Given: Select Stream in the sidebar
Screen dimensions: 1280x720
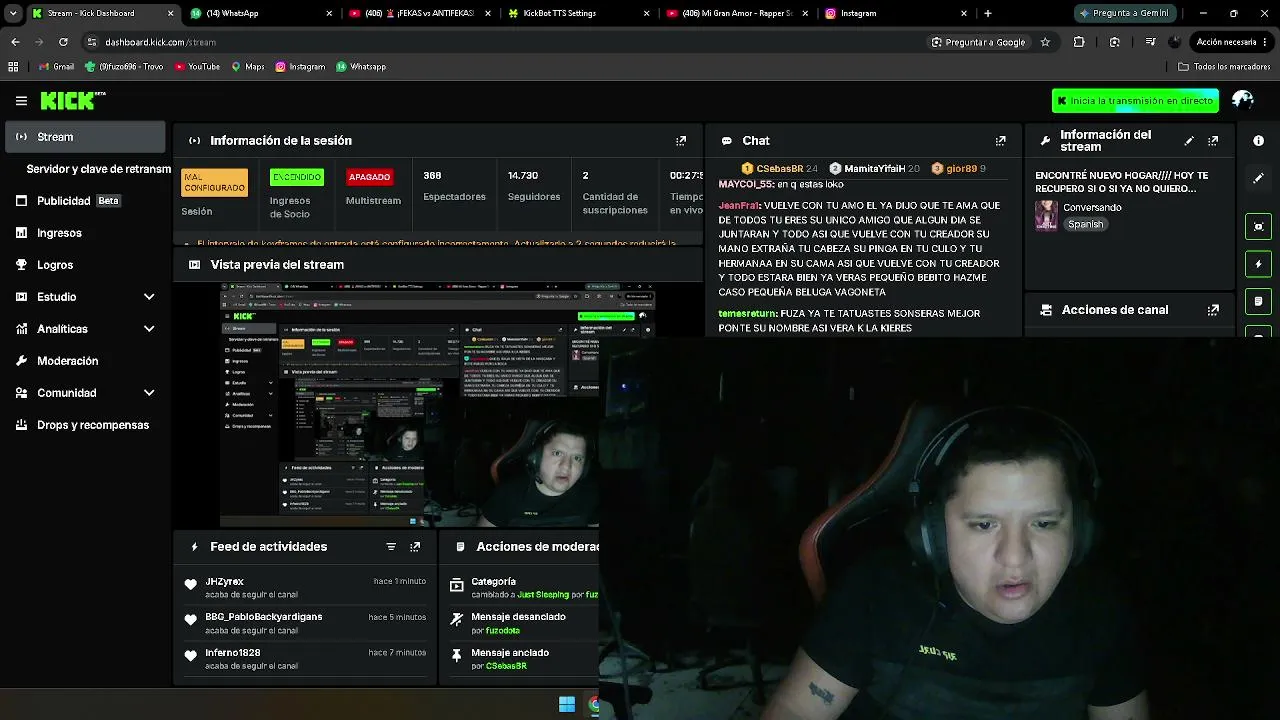Looking at the screenshot, I should [x=85, y=137].
